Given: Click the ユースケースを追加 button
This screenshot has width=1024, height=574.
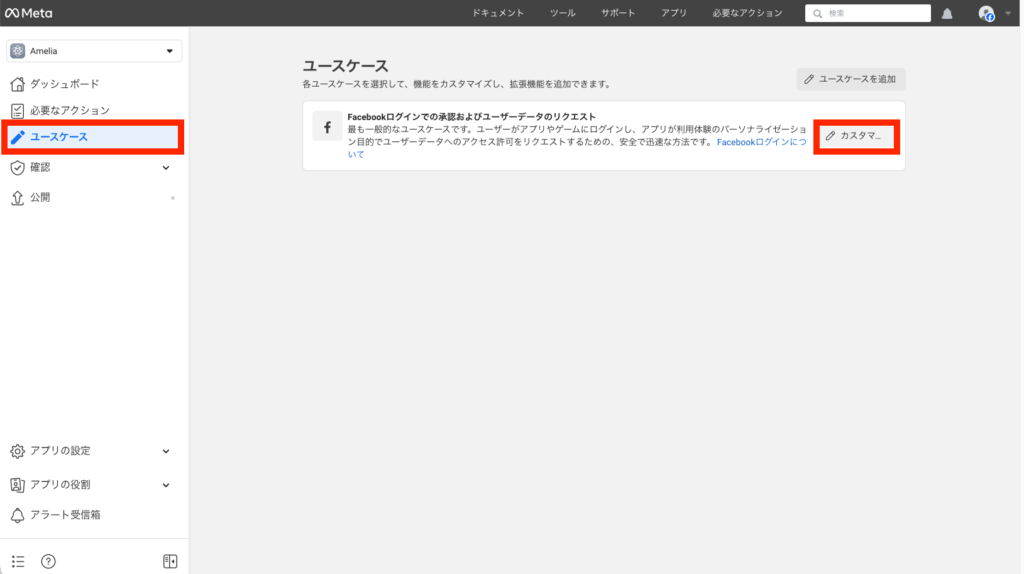Looking at the screenshot, I should click(x=851, y=79).
